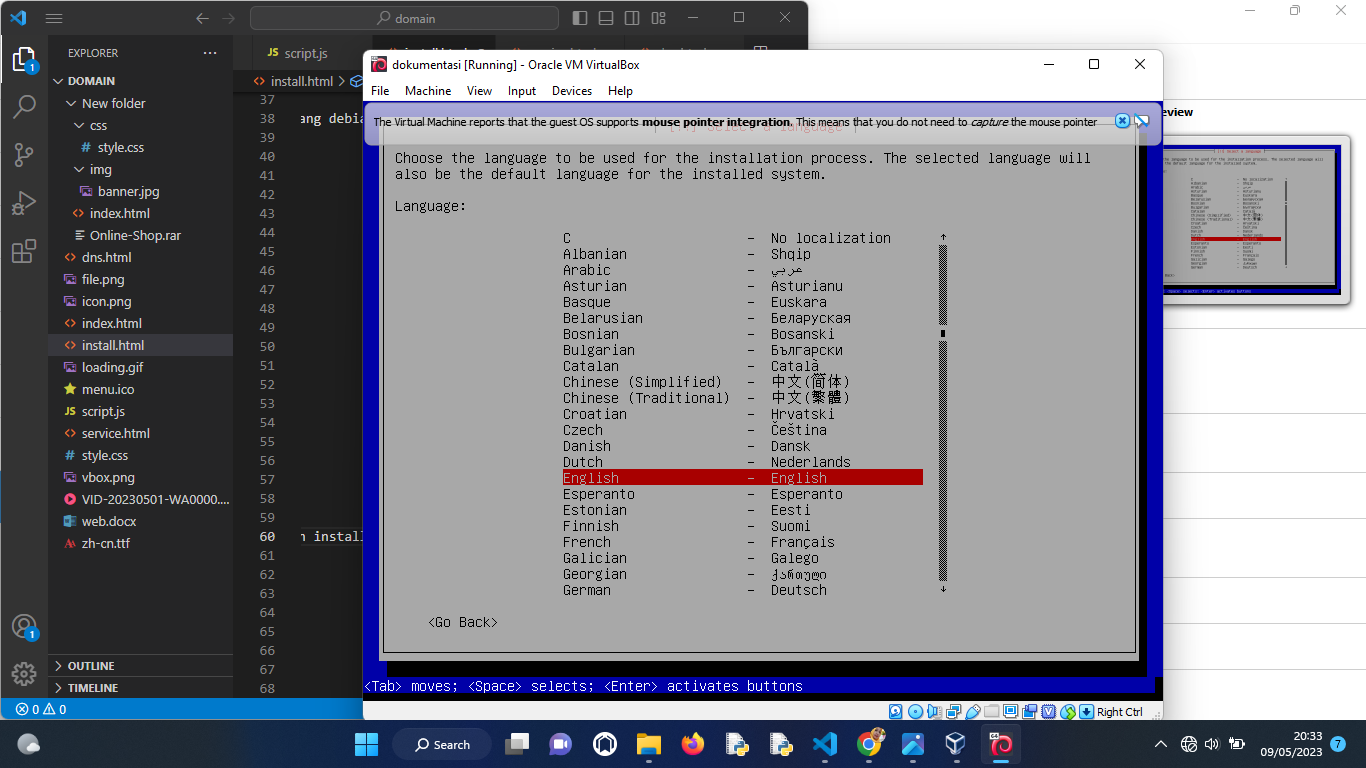The image size is (1366, 768).
Task: Open the VS Code hamburger application menu
Action: [54, 18]
